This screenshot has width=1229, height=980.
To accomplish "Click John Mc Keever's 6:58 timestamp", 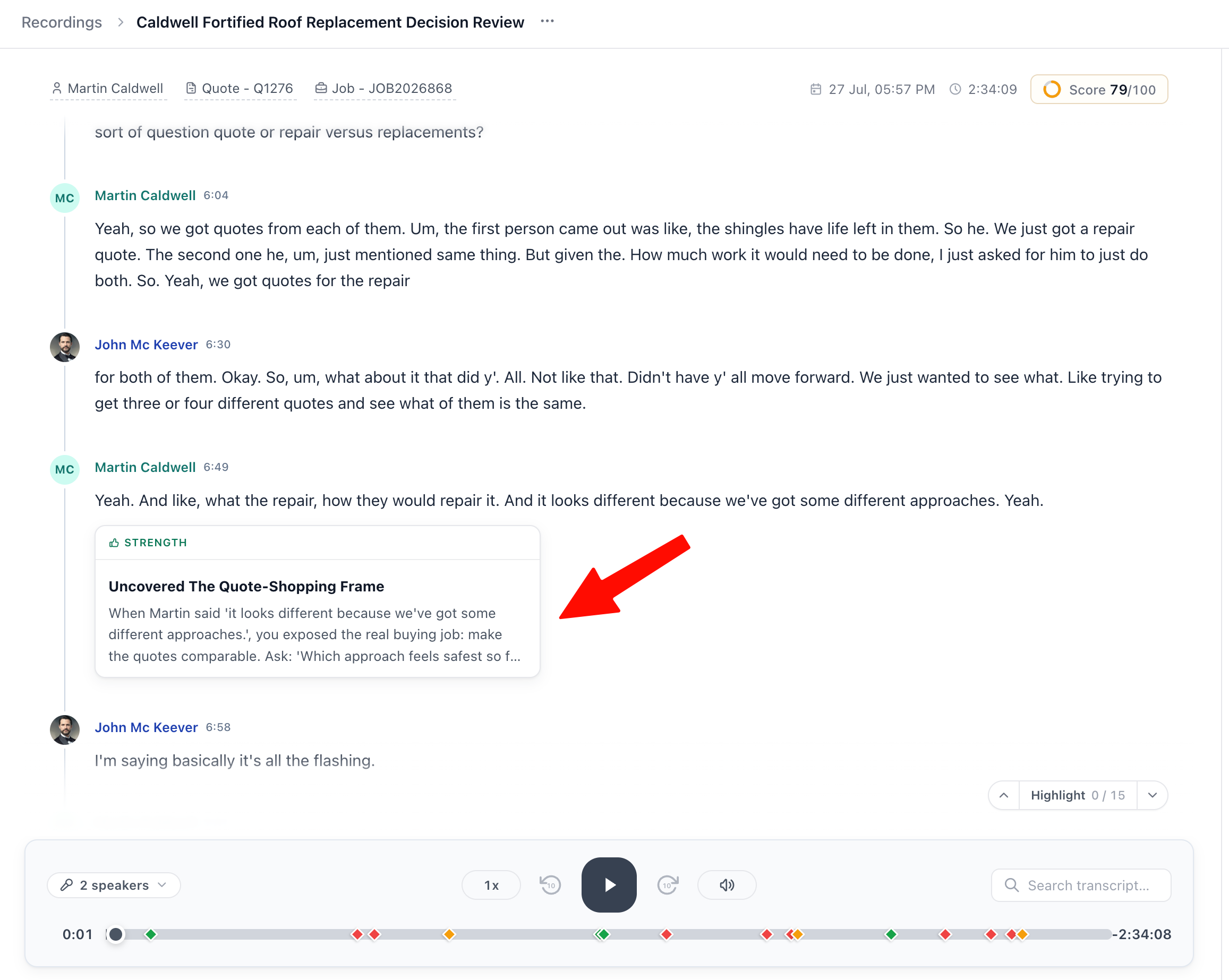I will click(218, 727).
